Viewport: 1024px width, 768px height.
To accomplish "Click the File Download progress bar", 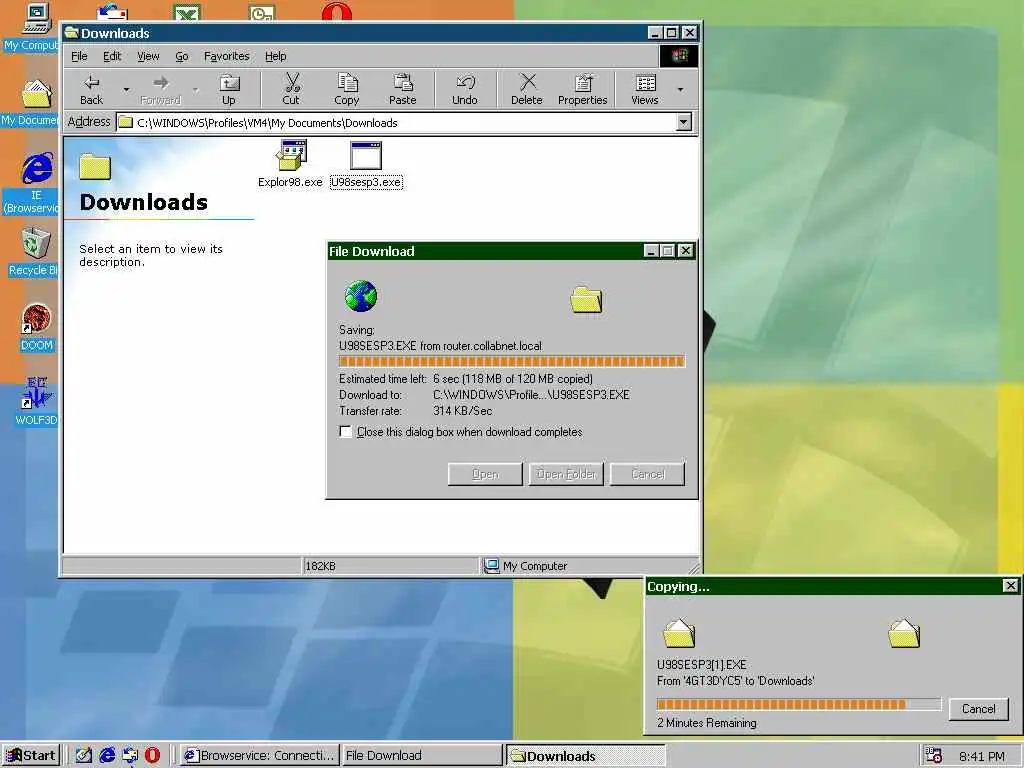I will point(512,361).
